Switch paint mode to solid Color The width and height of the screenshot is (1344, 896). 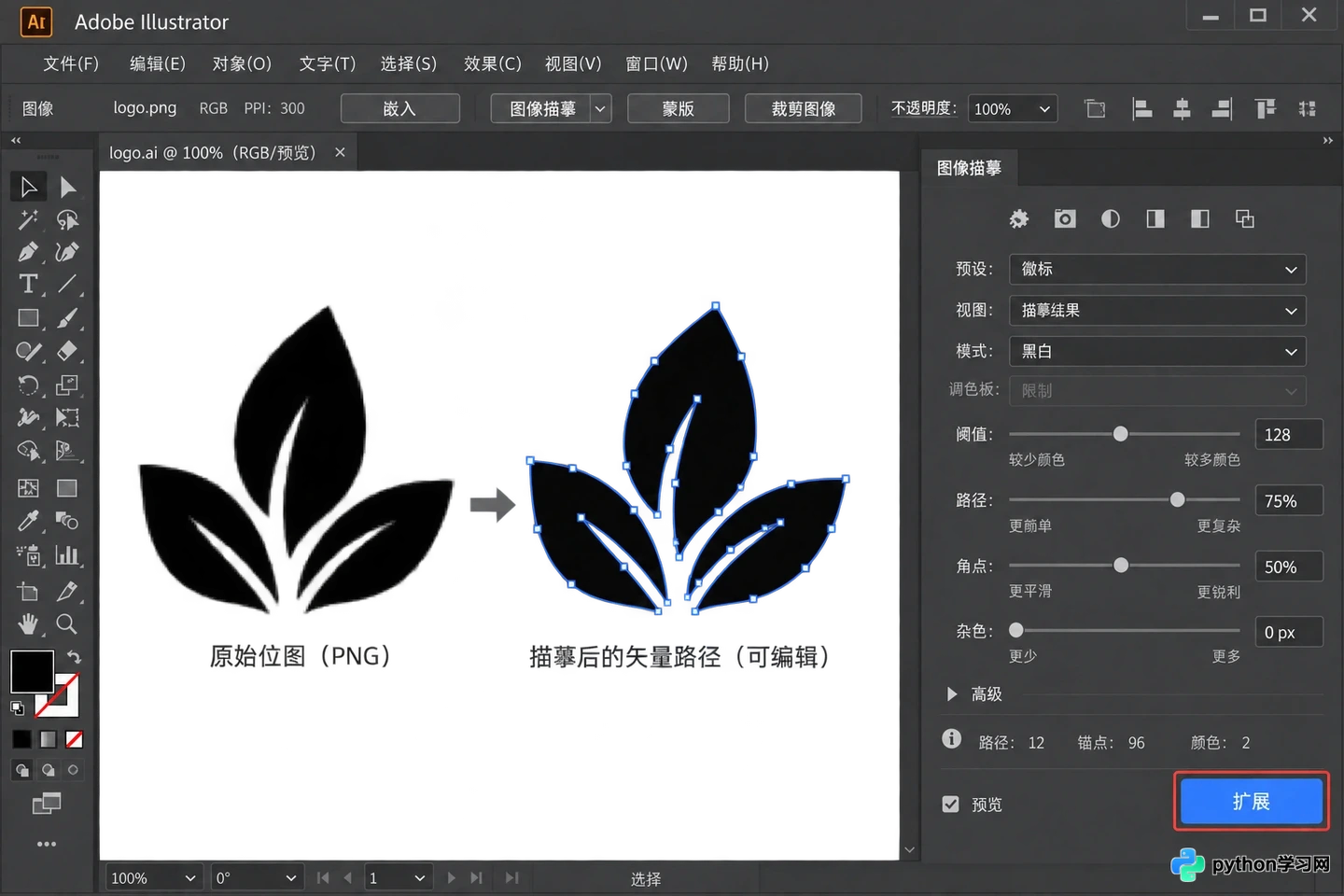(x=21, y=740)
